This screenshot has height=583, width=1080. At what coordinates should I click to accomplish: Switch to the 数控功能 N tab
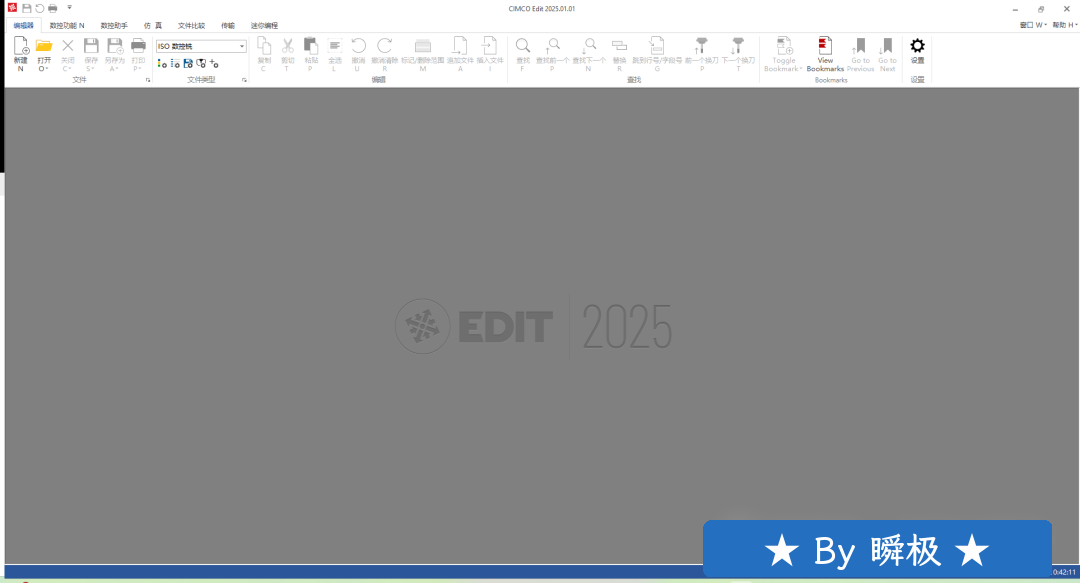[x=67, y=25]
